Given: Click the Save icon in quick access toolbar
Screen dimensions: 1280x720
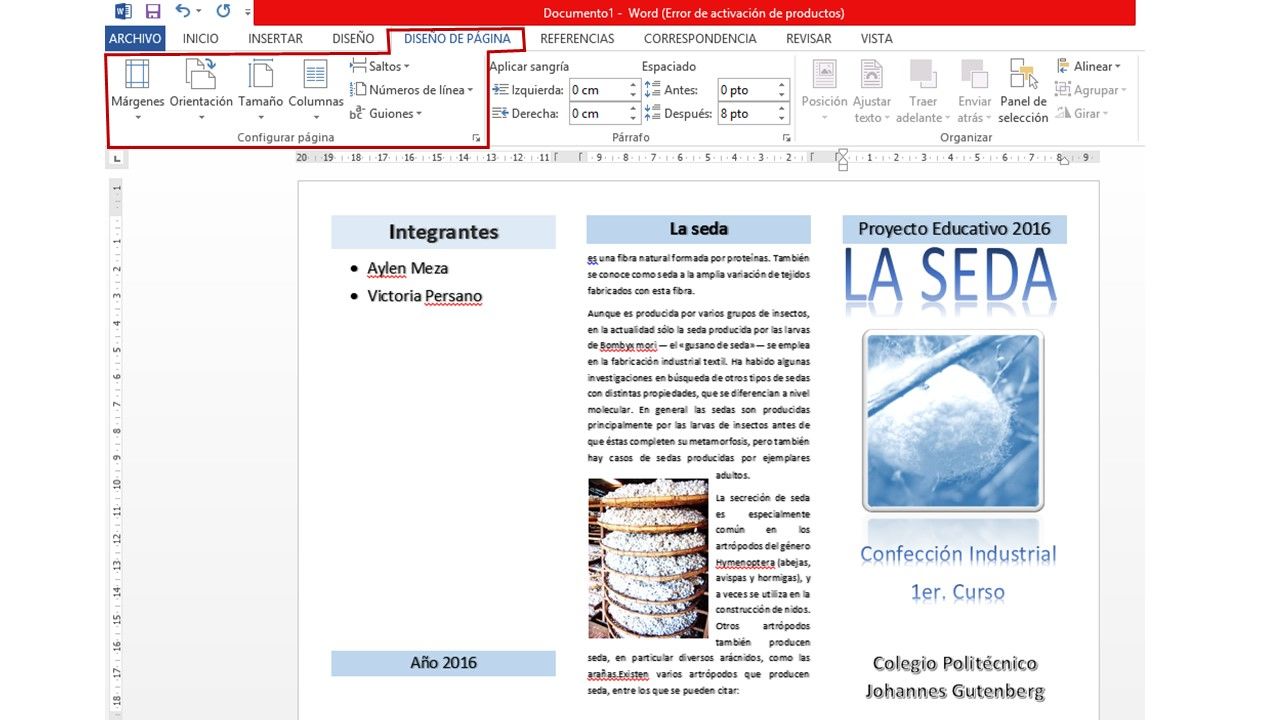Looking at the screenshot, I should point(152,12).
